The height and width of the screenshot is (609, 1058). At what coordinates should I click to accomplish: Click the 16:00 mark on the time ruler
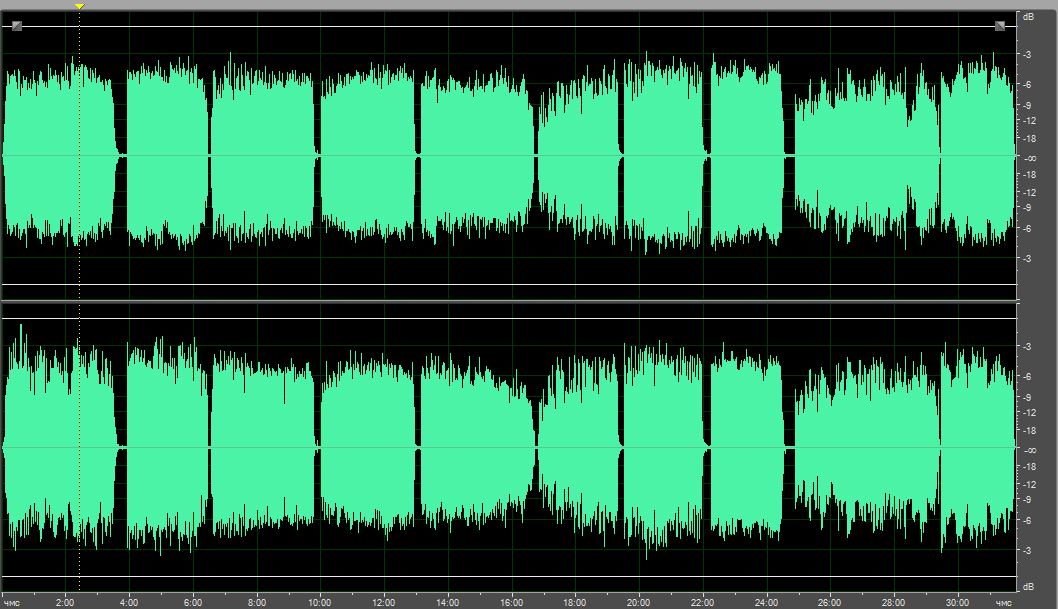[x=510, y=602]
